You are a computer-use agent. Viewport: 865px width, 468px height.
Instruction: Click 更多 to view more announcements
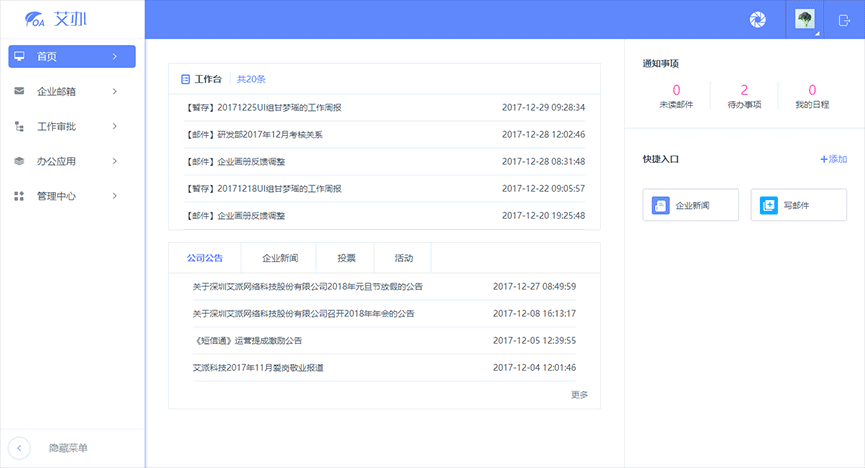pyautogui.click(x=579, y=394)
